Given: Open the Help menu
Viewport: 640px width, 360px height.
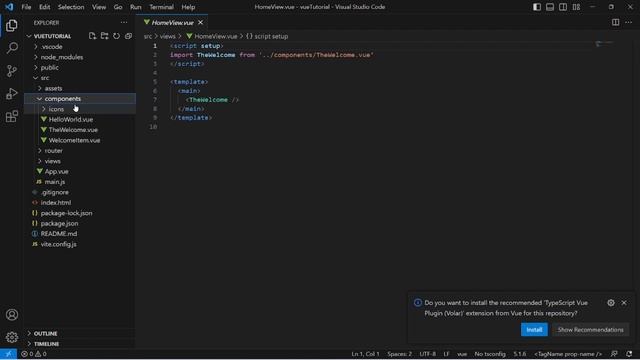Looking at the screenshot, I should click(188, 7).
